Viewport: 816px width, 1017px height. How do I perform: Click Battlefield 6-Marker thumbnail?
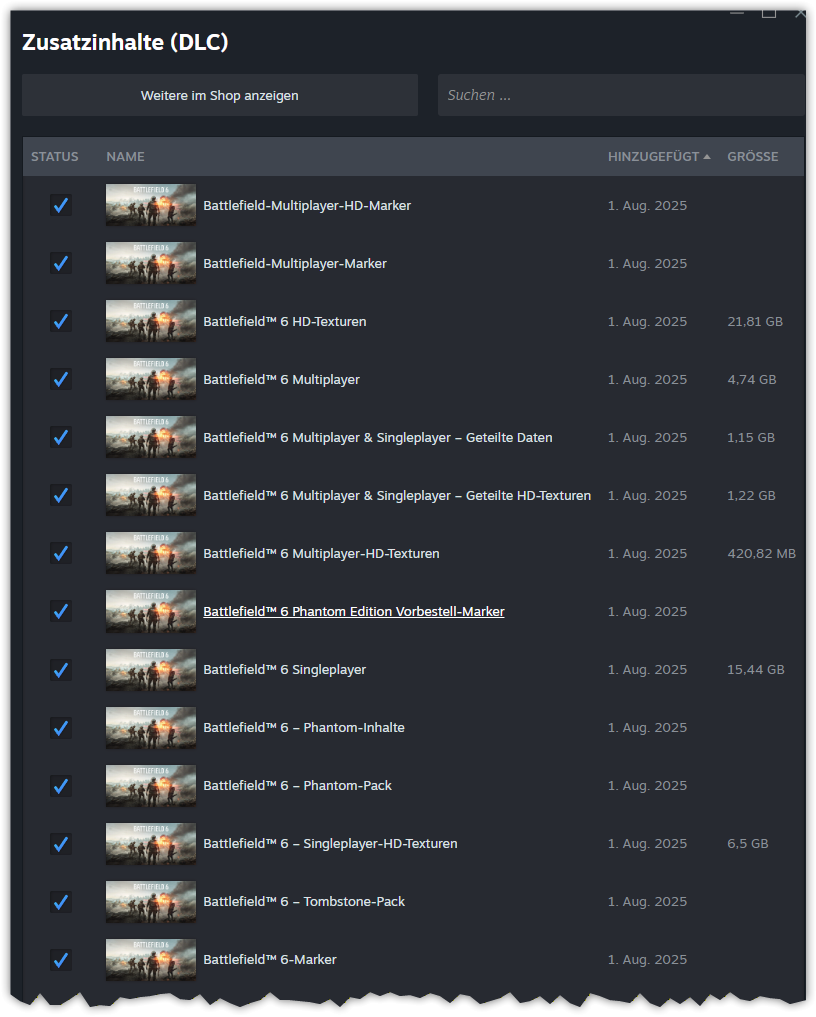click(150, 959)
